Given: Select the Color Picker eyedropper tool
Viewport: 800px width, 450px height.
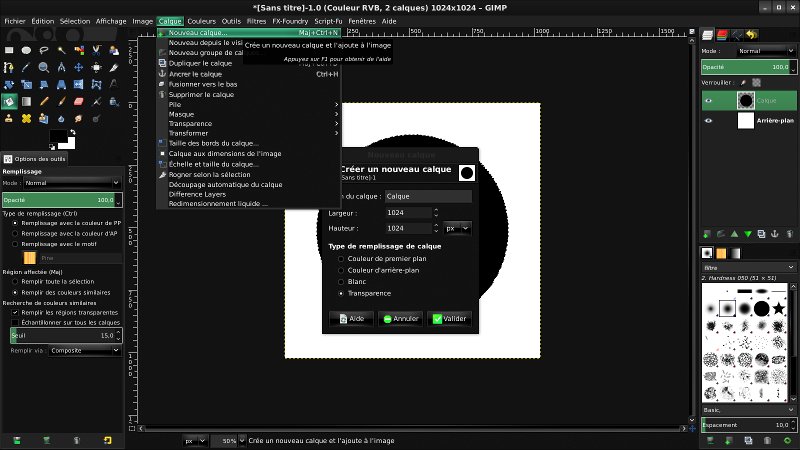Looking at the screenshot, I should (26, 67).
